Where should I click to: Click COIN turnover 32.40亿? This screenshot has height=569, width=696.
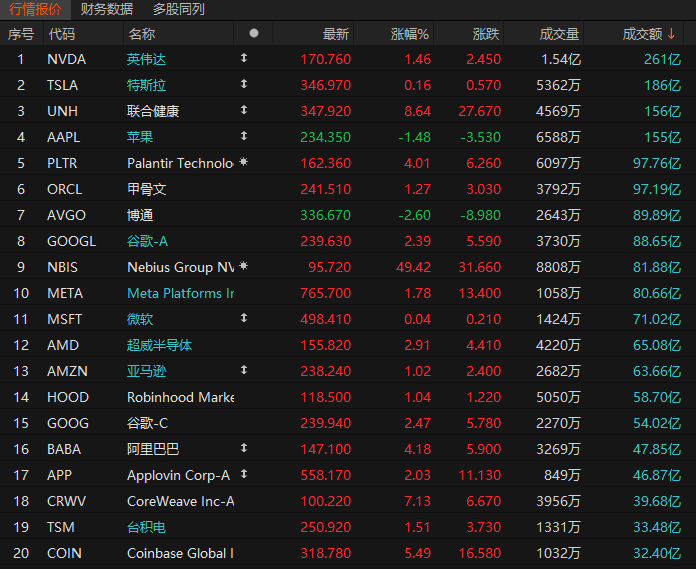657,553
